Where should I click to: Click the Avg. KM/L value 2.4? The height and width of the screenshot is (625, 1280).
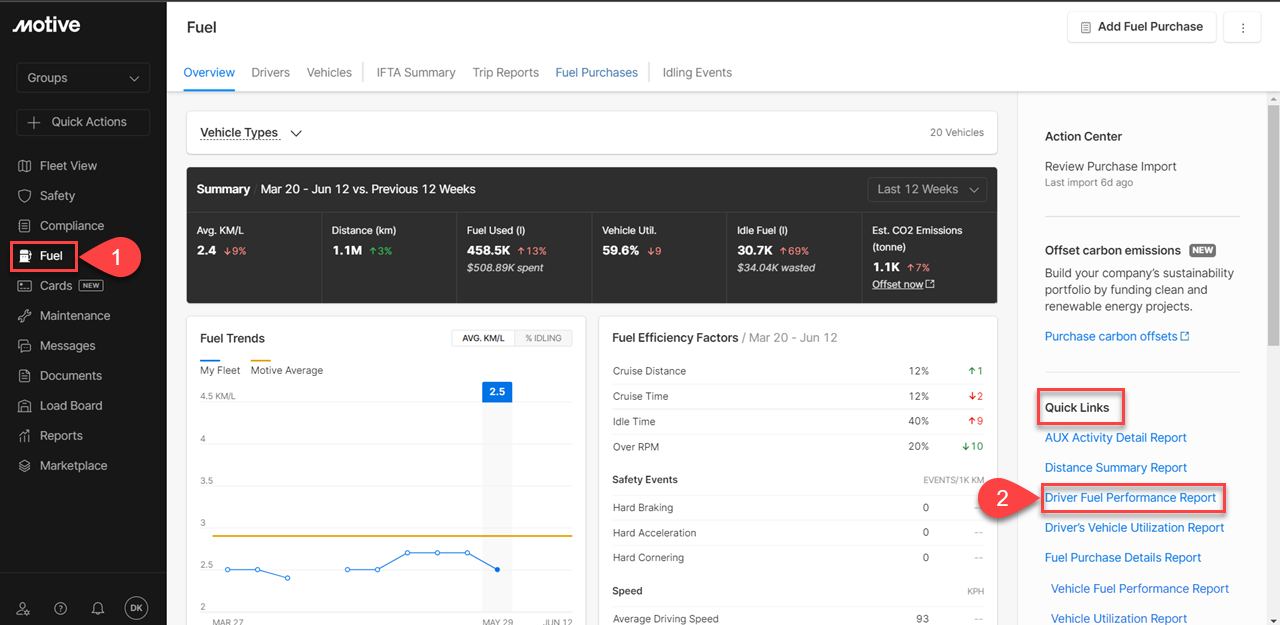pyautogui.click(x=207, y=250)
